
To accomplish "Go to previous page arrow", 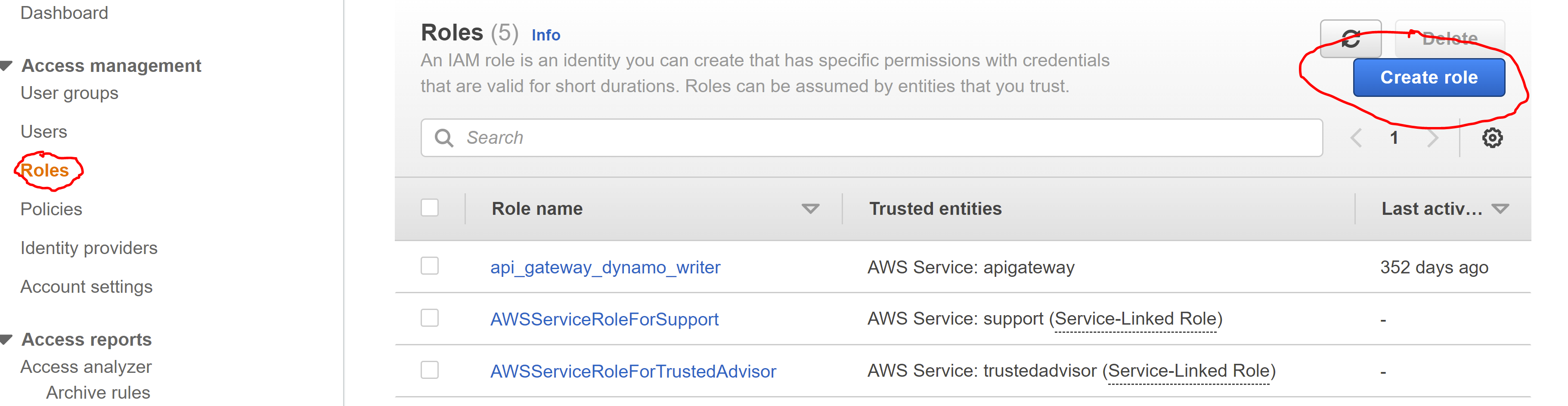I will [1356, 138].
